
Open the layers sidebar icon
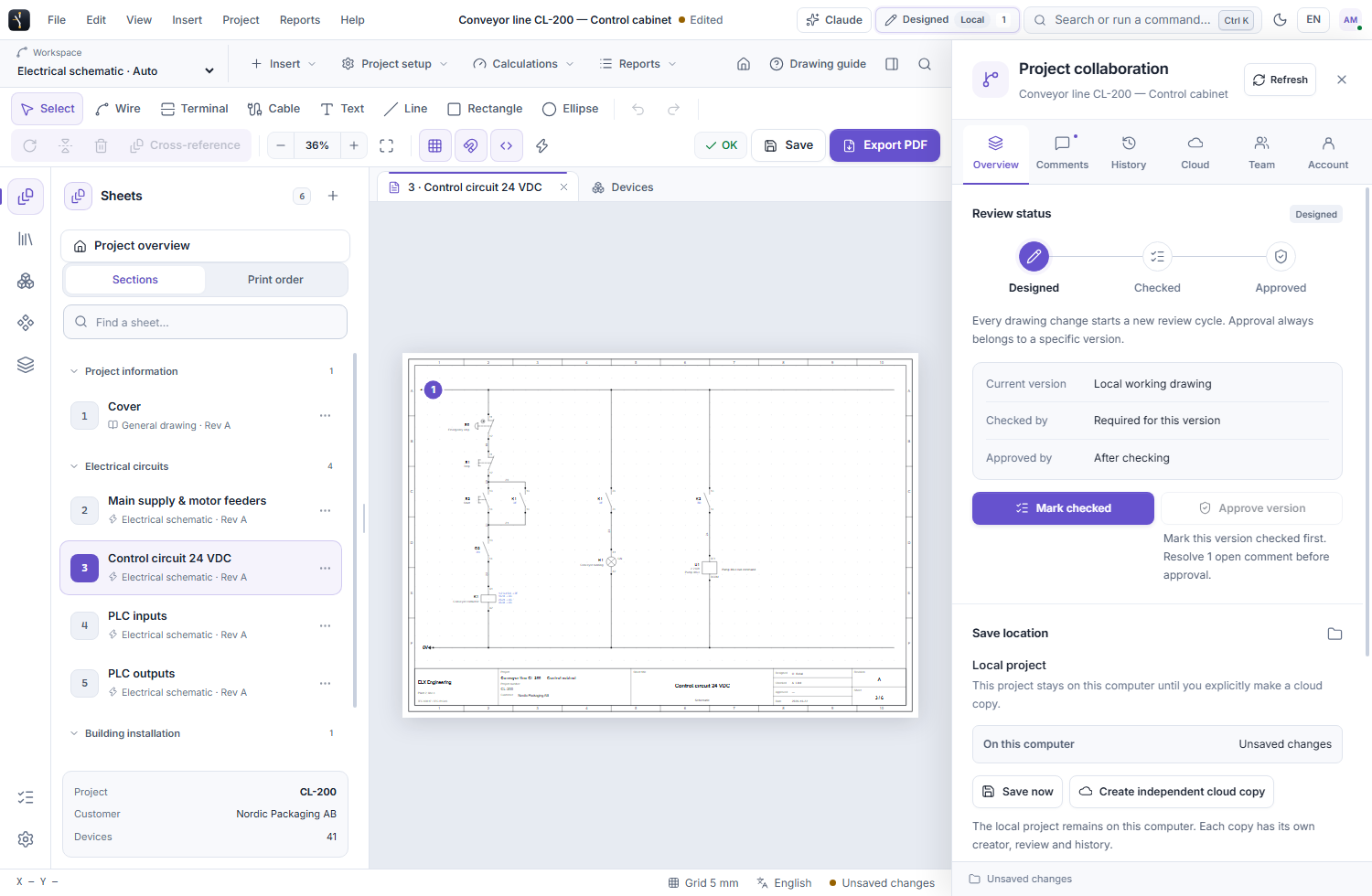[x=26, y=365]
